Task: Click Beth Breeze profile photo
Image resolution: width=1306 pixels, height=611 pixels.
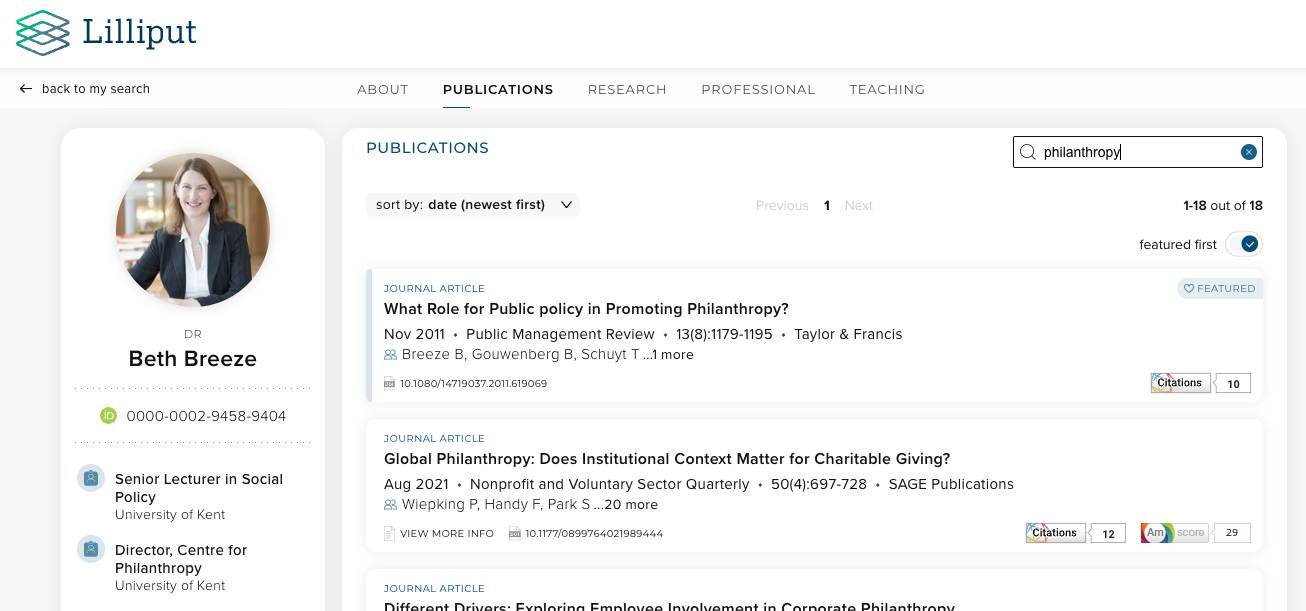Action: pos(193,230)
